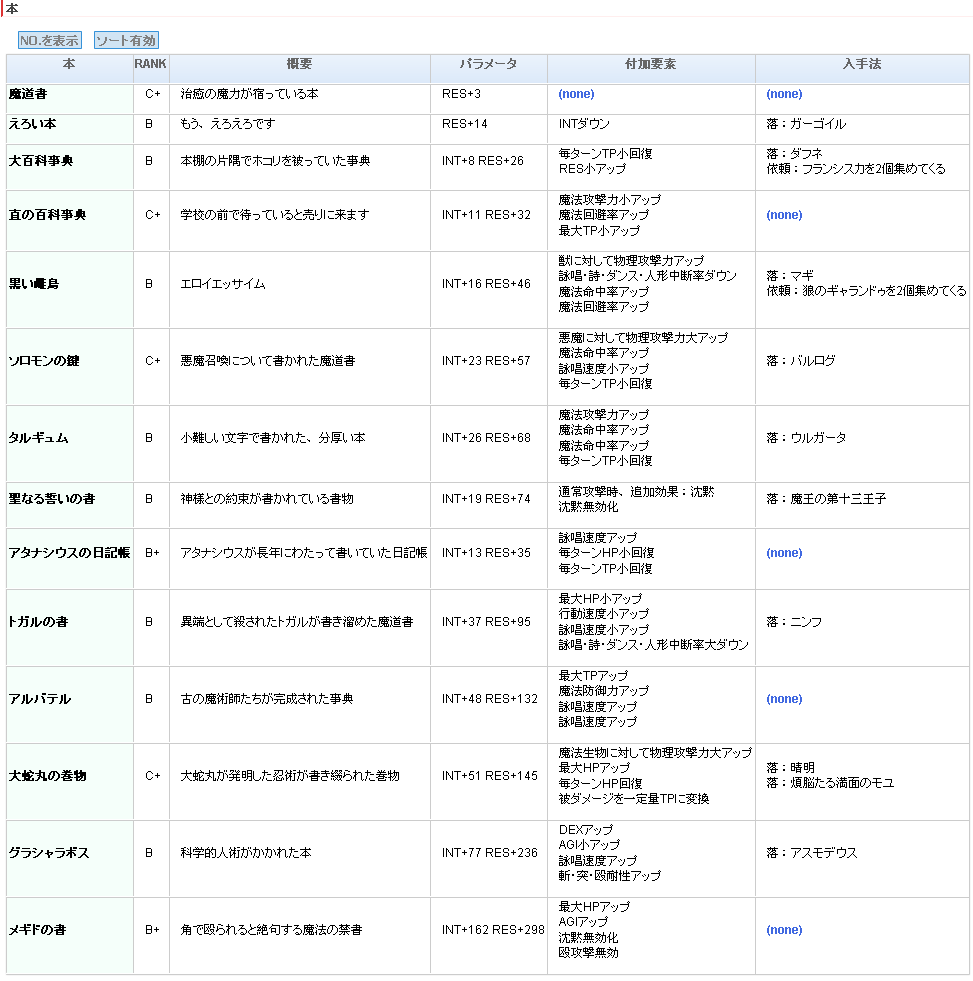Click (none) link in 魔道書 付加要素 cell

click(x=576, y=94)
